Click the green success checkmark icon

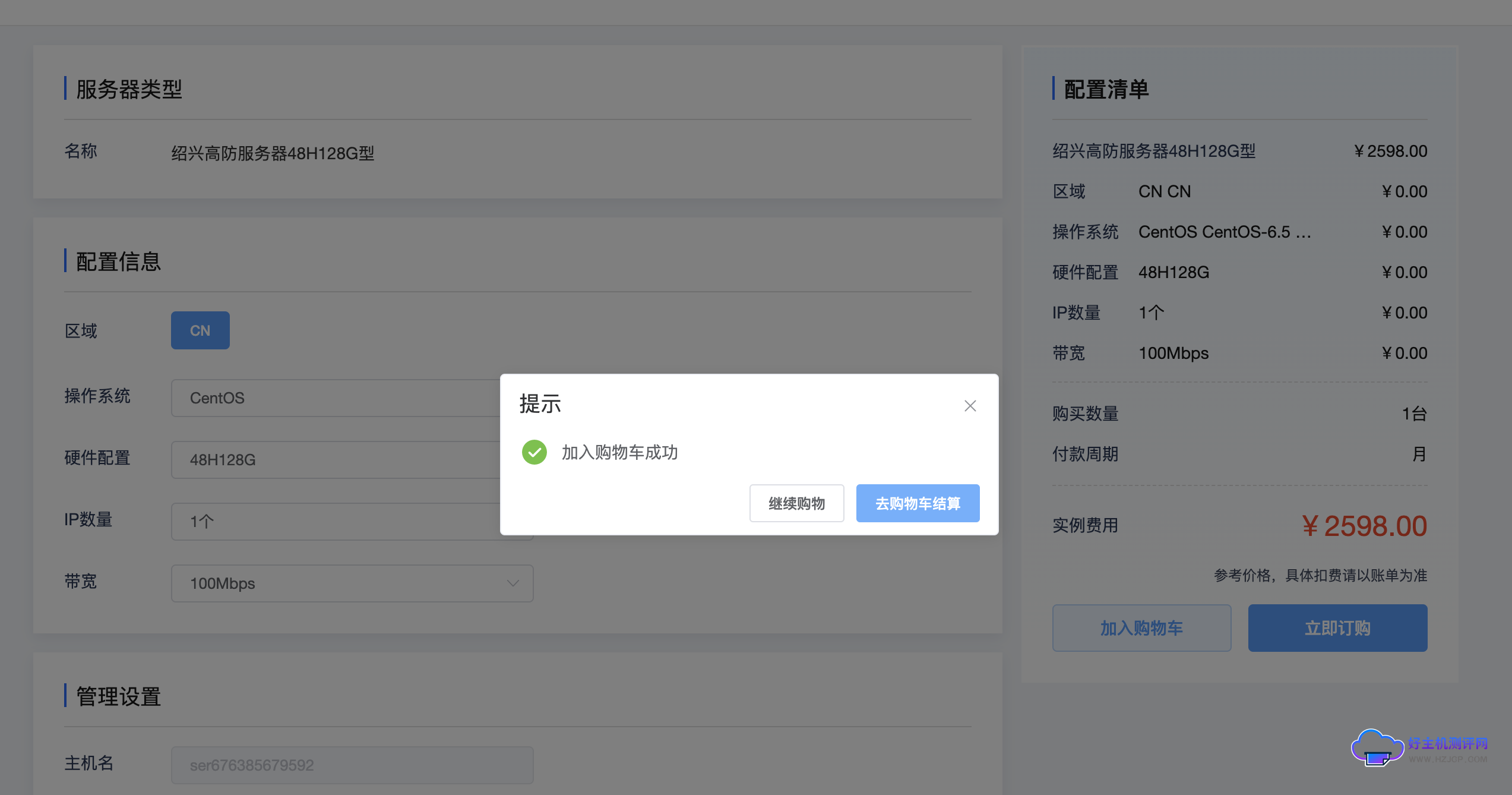[x=534, y=452]
